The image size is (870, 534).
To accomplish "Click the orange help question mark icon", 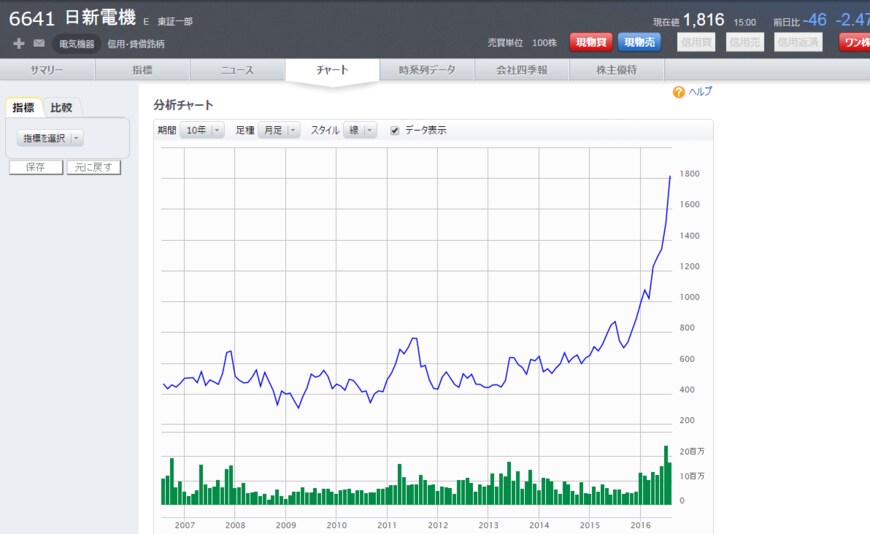I will (x=679, y=92).
